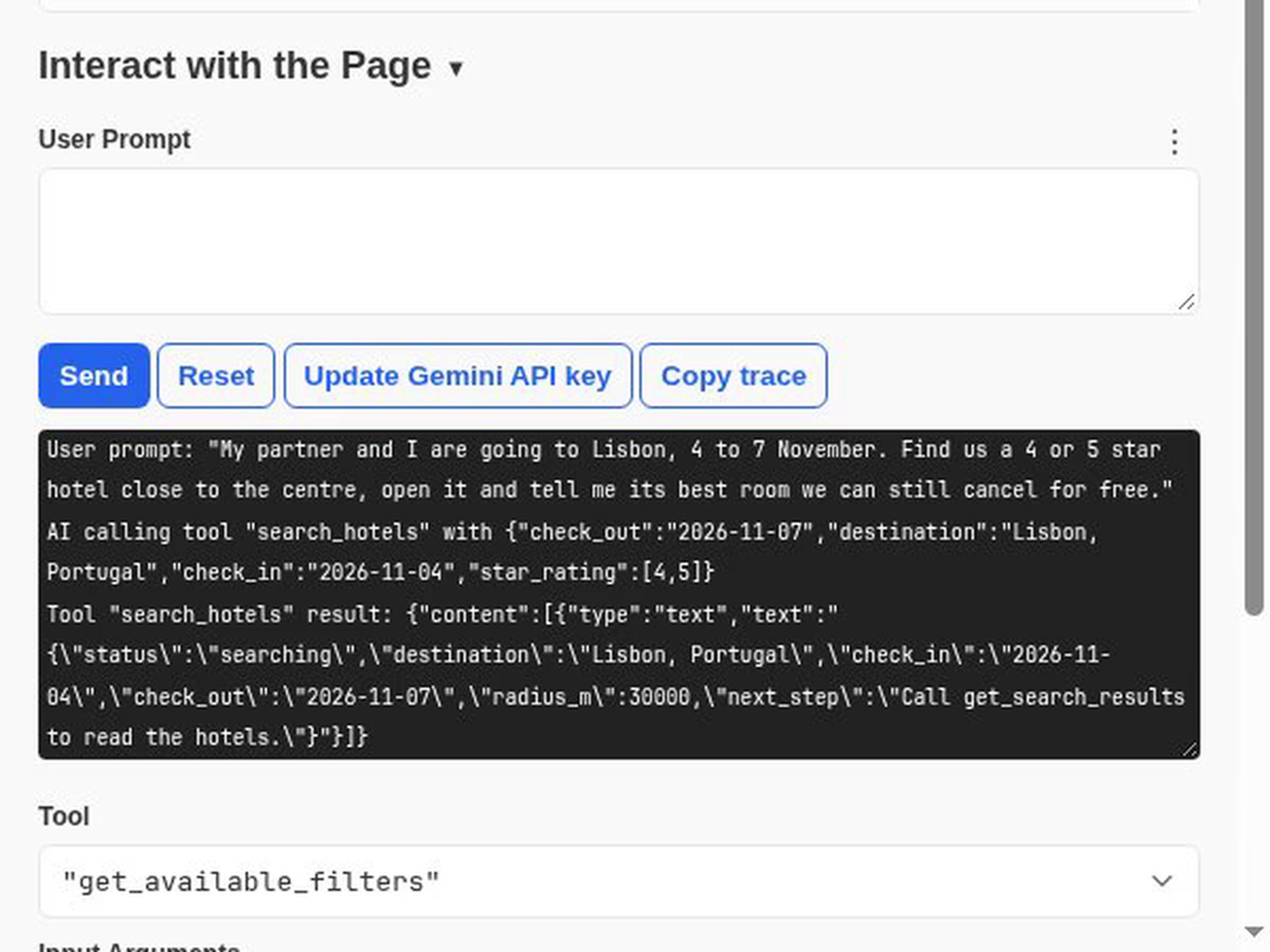Copy trace to clipboard
The width and height of the screenshot is (1270, 952).
(x=734, y=376)
